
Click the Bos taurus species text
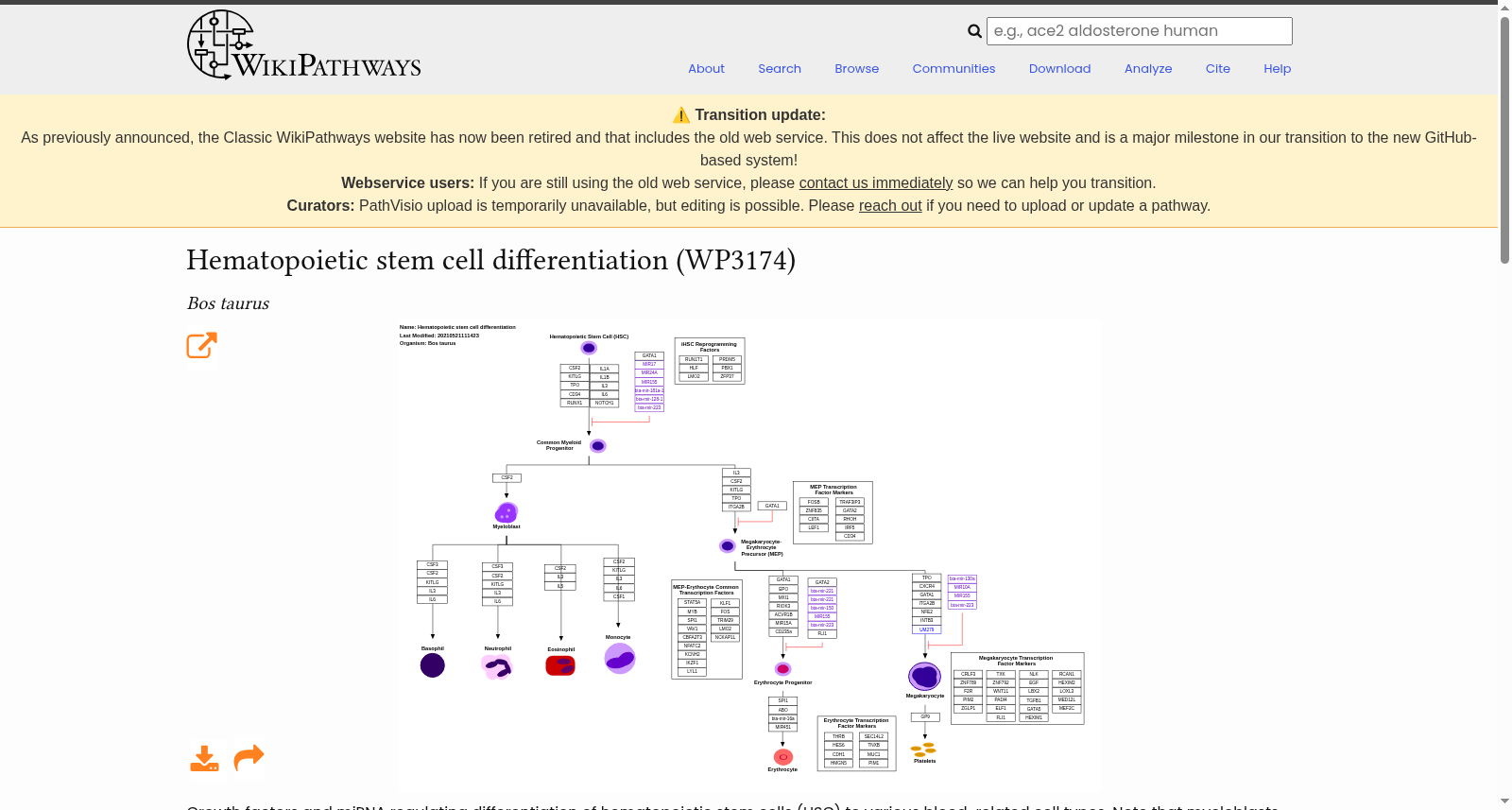[x=228, y=303]
